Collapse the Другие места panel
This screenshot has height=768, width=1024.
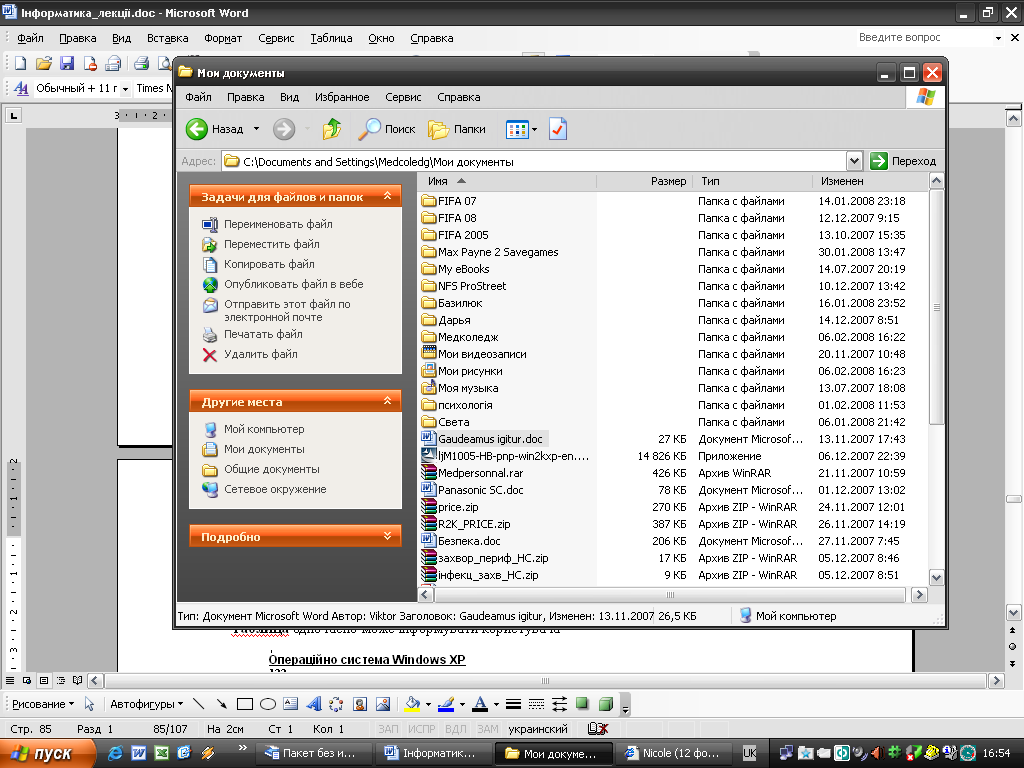pyautogui.click(x=387, y=401)
